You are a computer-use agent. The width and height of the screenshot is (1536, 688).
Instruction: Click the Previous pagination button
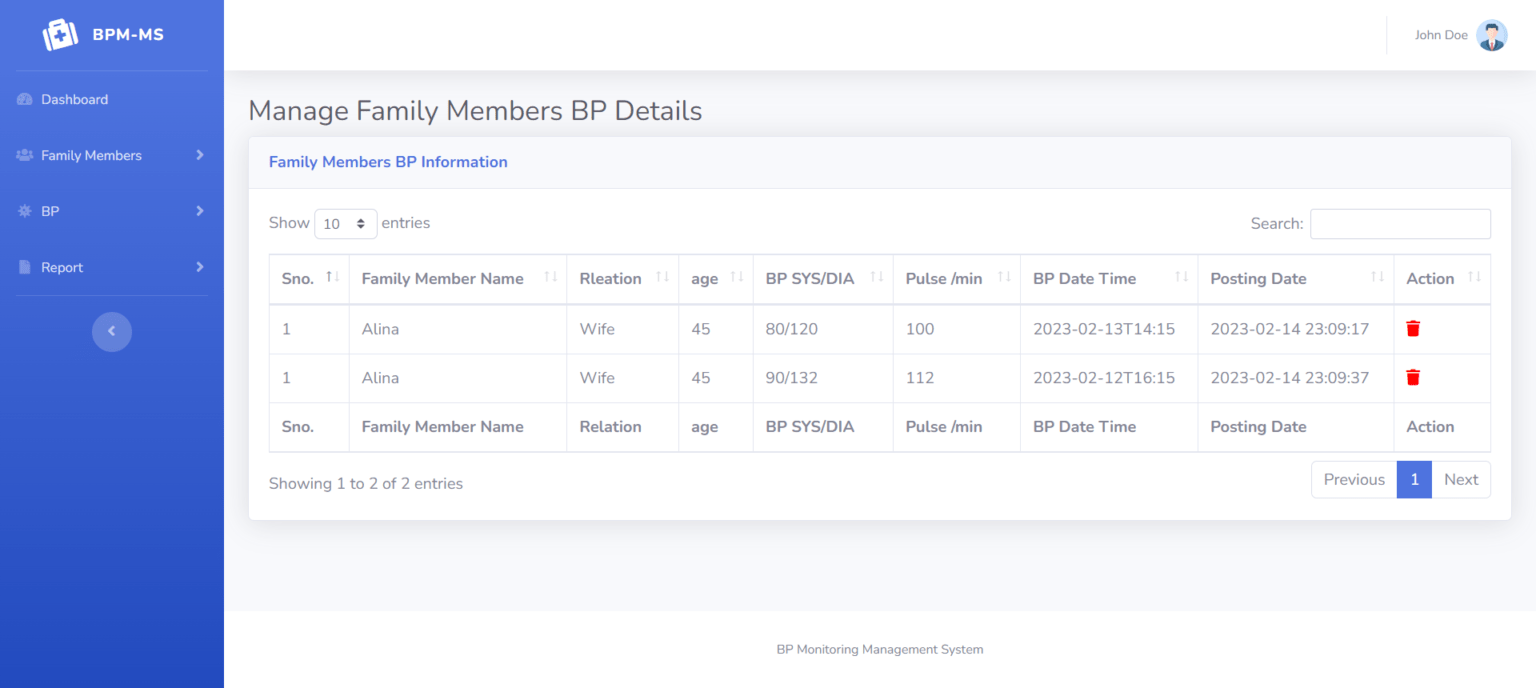(x=1353, y=479)
